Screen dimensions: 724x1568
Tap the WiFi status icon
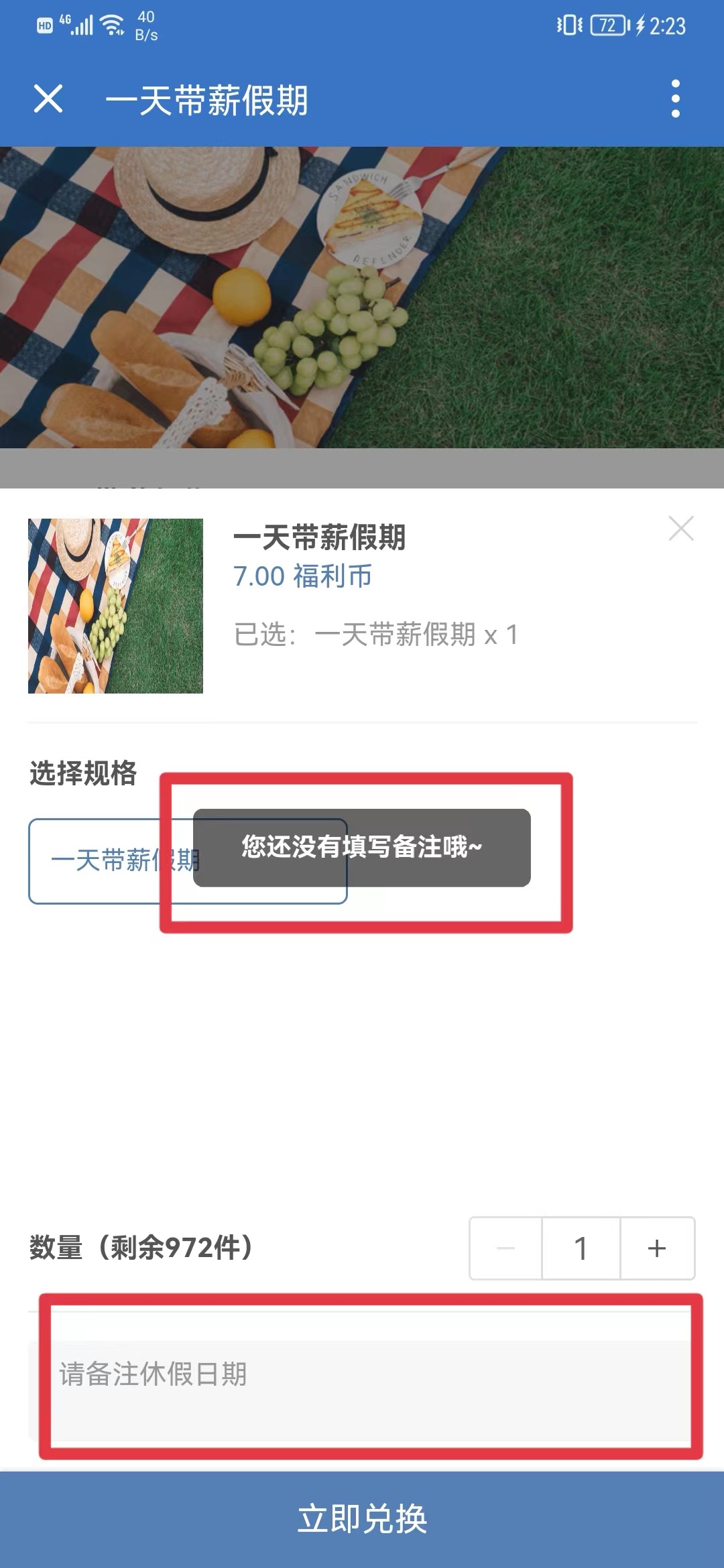click(x=112, y=25)
